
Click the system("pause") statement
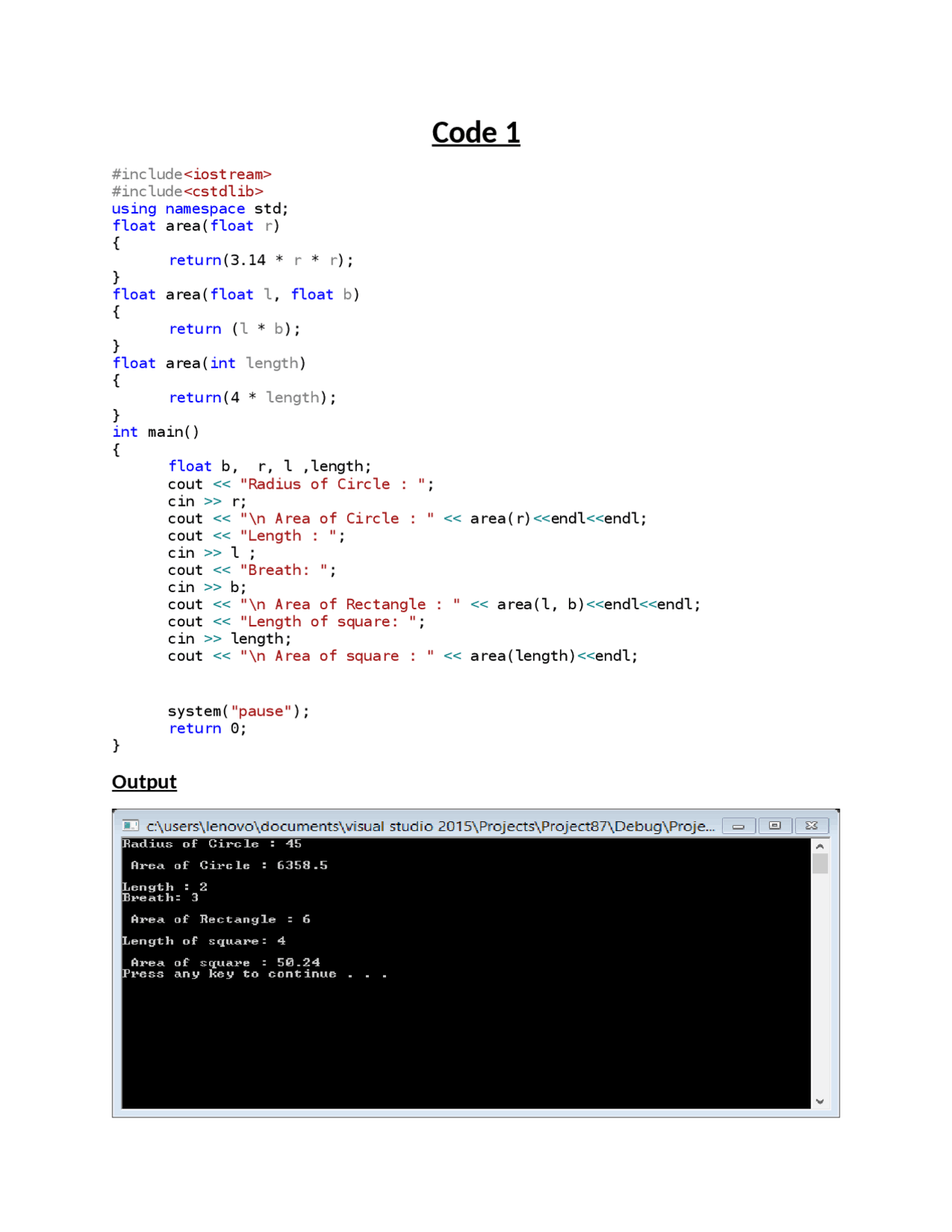[238, 711]
